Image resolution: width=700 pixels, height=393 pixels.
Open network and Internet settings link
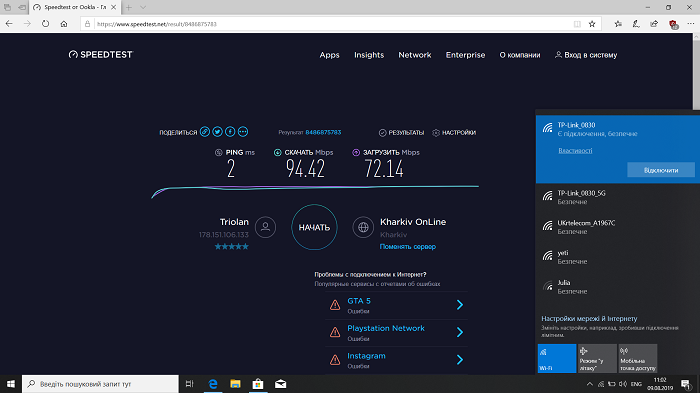pyautogui.click(x=589, y=319)
